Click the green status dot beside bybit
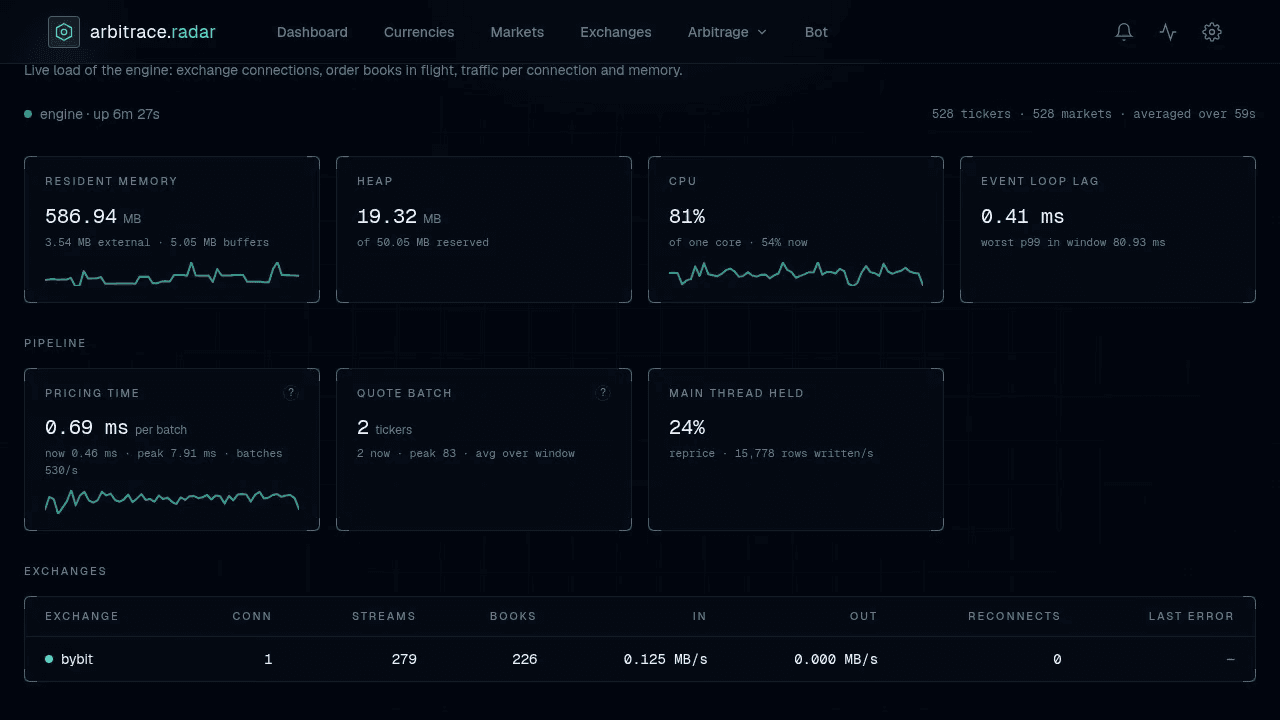The image size is (1280, 720). coord(49,659)
